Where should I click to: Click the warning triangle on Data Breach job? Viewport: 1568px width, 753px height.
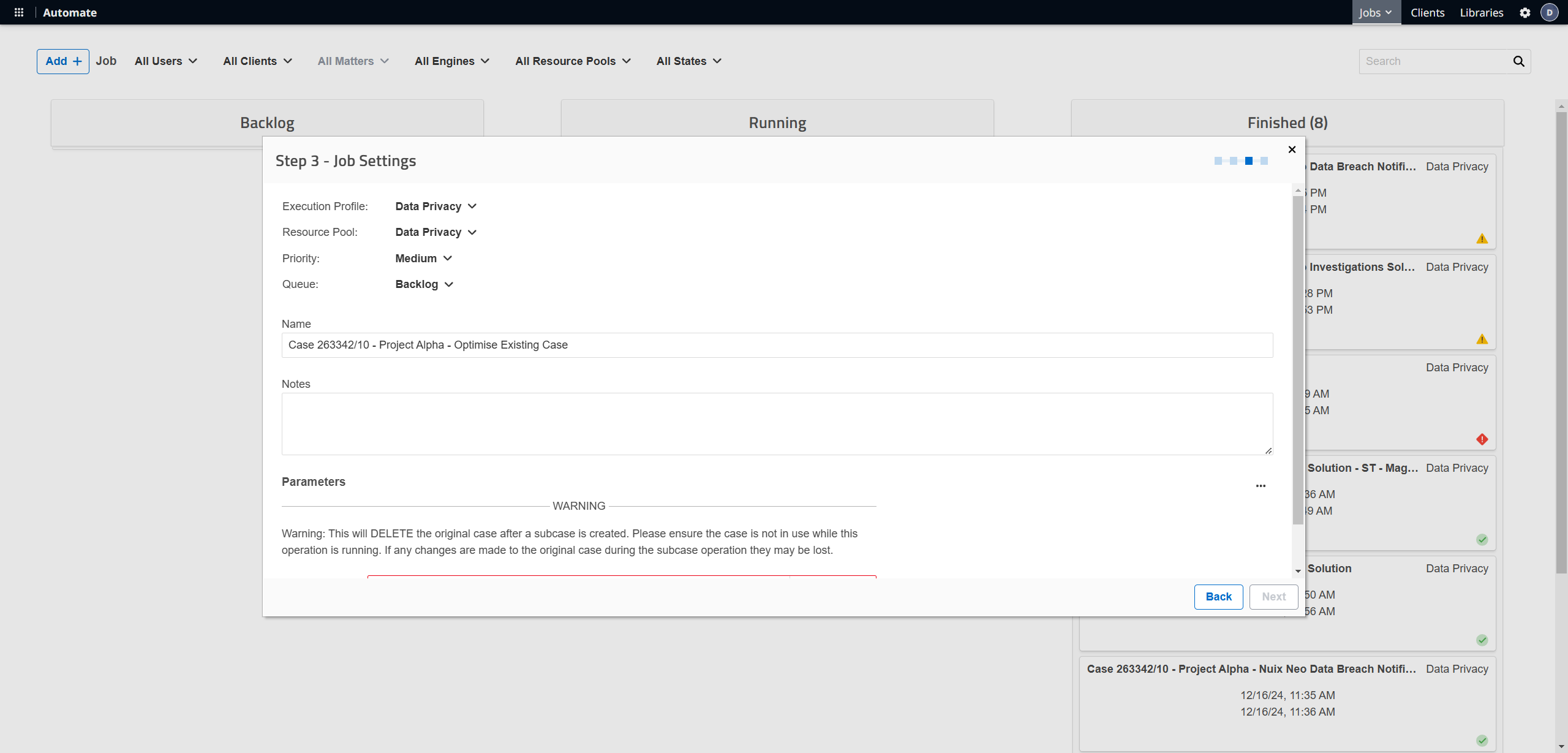pos(1482,238)
